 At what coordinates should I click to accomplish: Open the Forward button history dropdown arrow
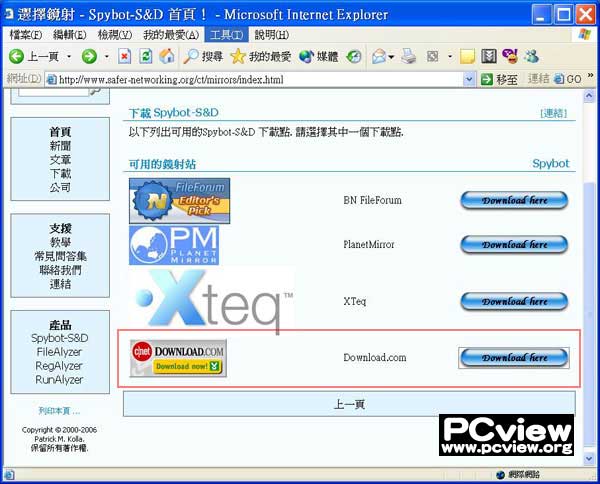(x=106, y=57)
